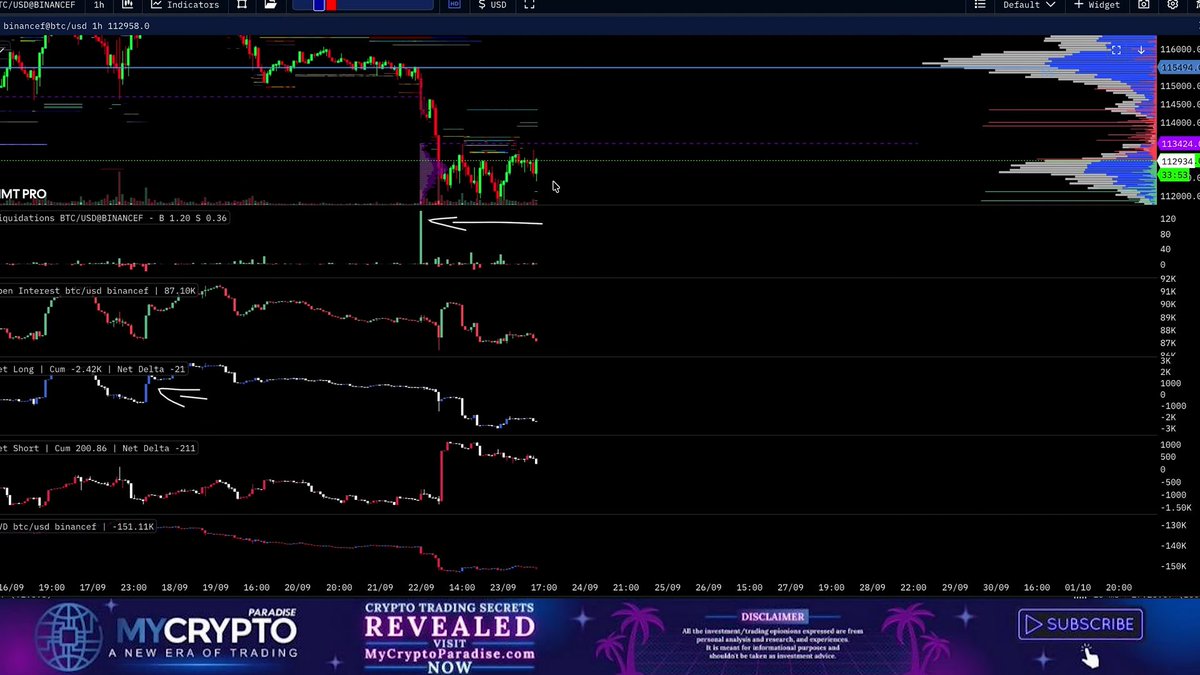This screenshot has width=1200, height=675.
Task: Click the green 112934 current price label
Action: tap(1179, 161)
